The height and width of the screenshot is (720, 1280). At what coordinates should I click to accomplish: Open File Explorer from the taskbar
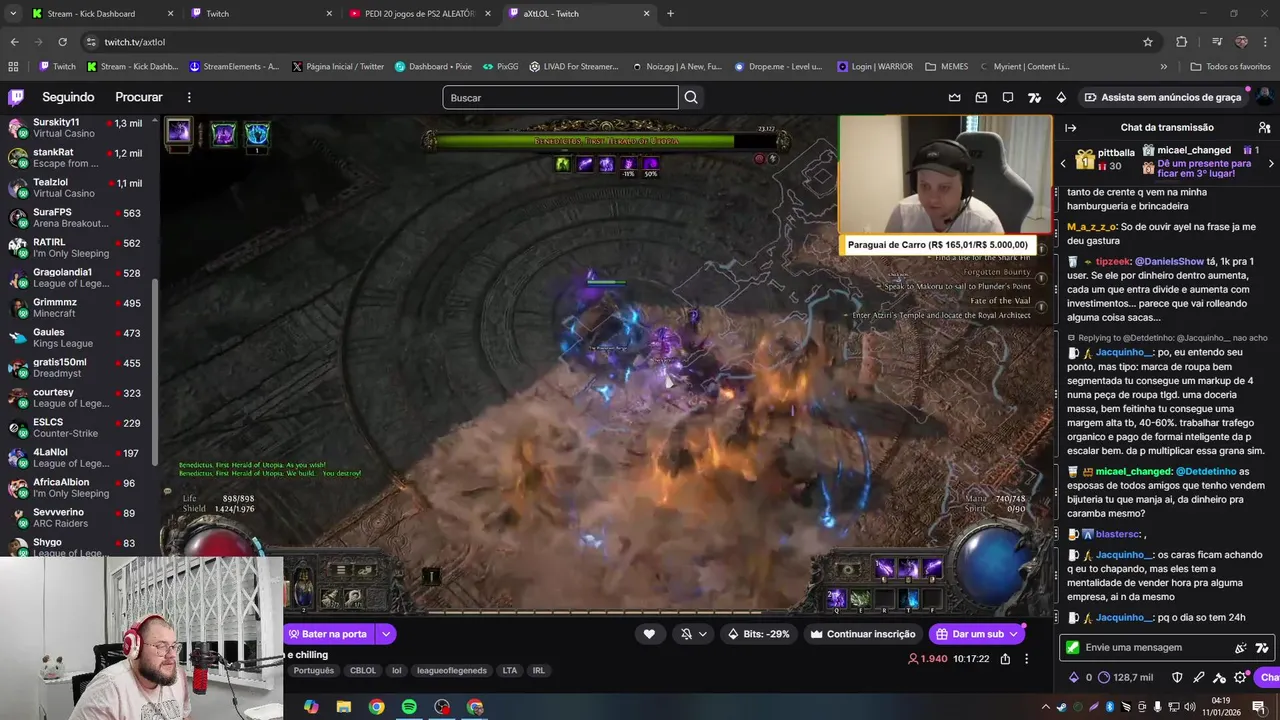click(x=343, y=707)
